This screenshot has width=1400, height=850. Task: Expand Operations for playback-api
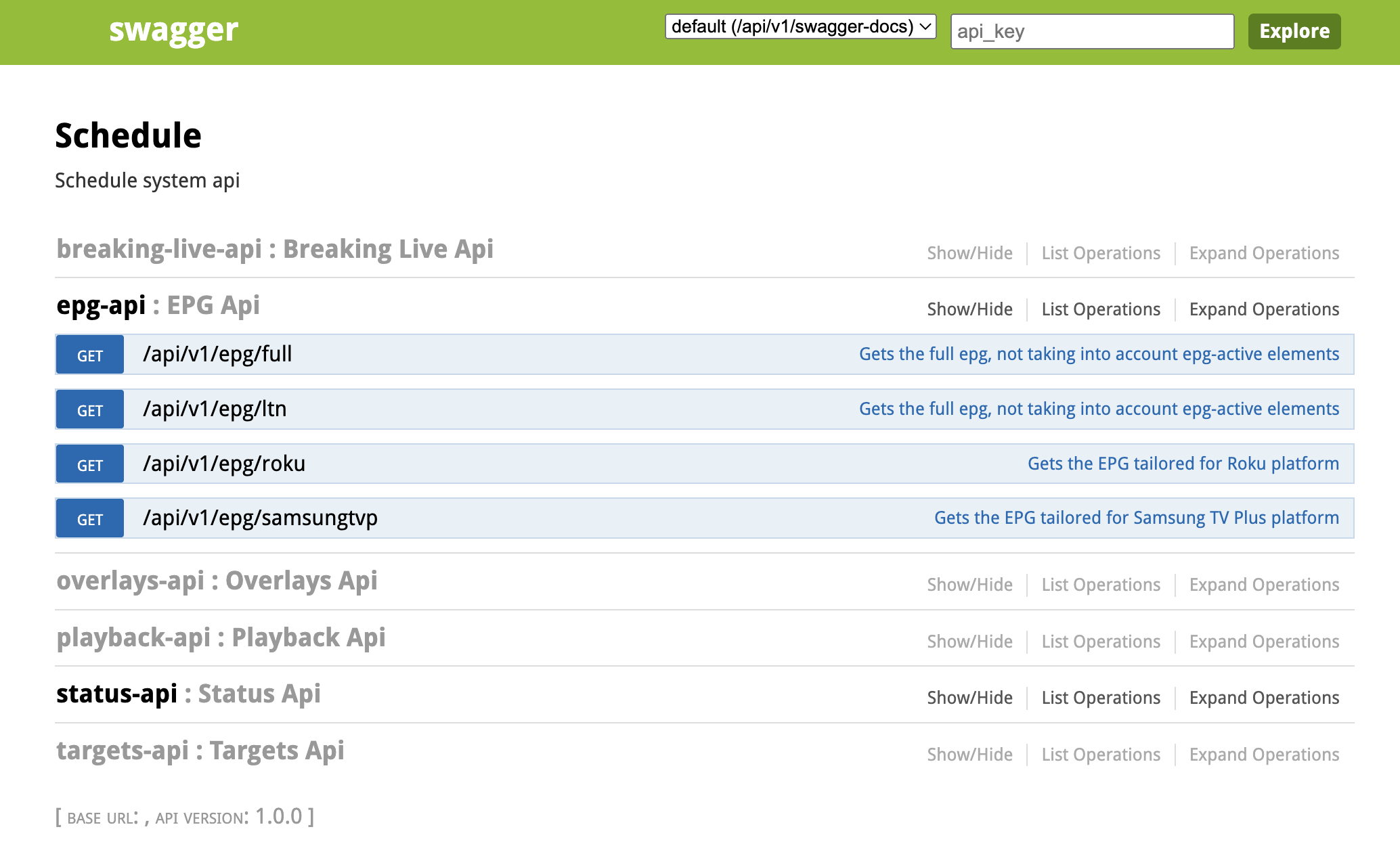(x=1265, y=641)
